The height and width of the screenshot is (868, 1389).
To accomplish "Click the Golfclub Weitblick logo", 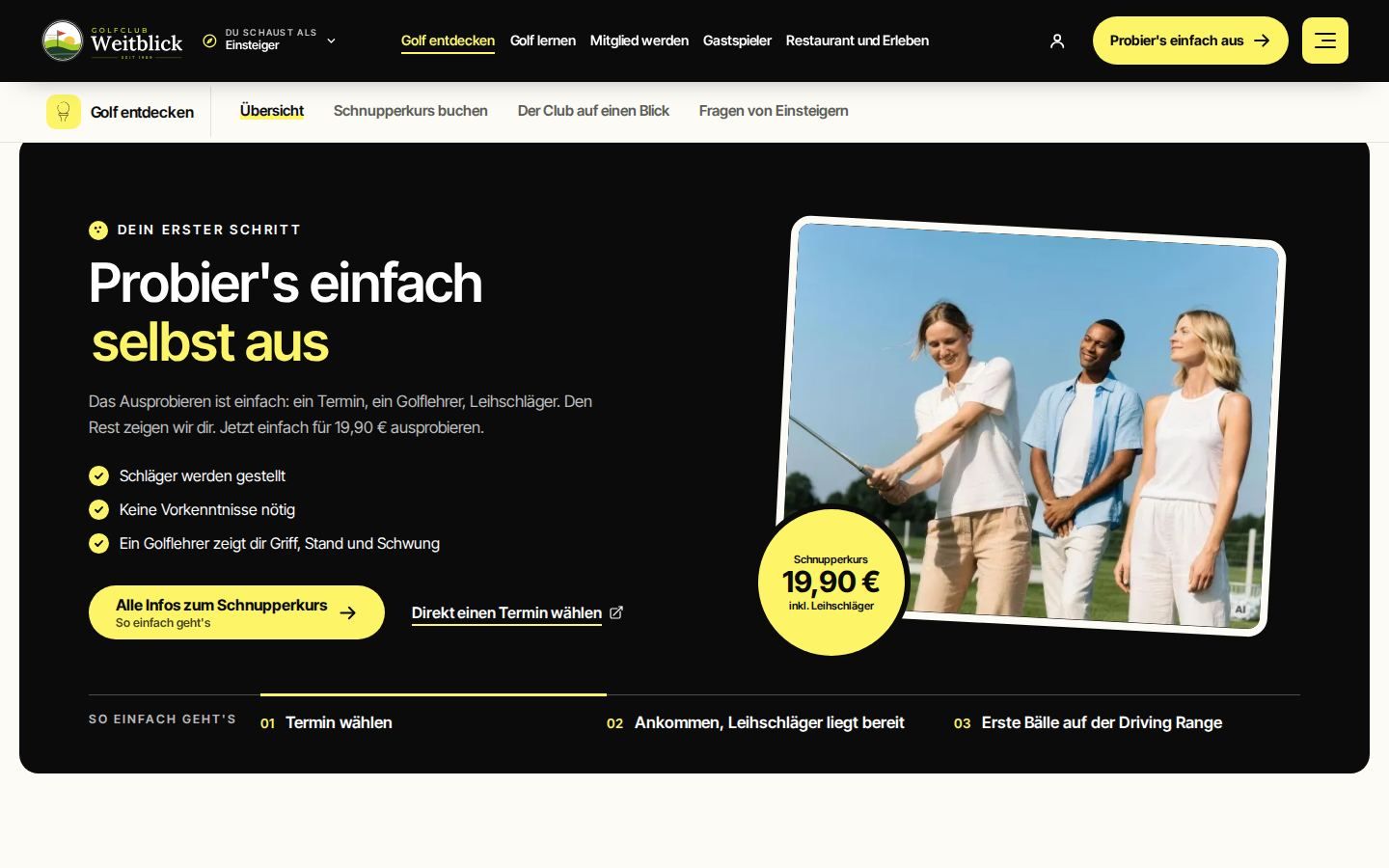I will click(x=112, y=41).
